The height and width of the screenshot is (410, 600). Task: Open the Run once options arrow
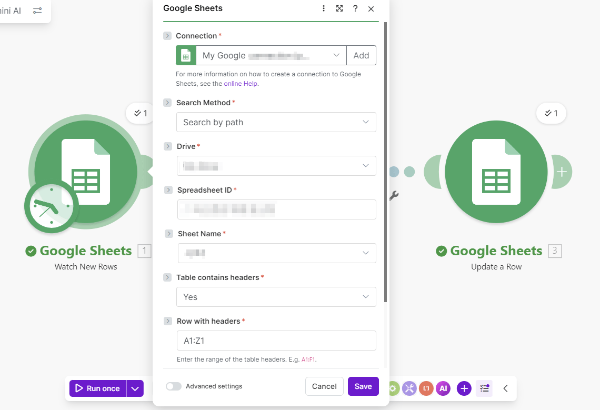coord(135,389)
